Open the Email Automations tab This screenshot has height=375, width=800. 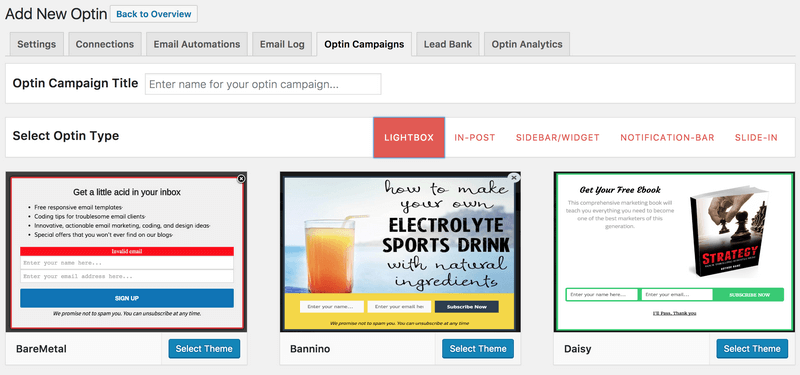tap(197, 44)
